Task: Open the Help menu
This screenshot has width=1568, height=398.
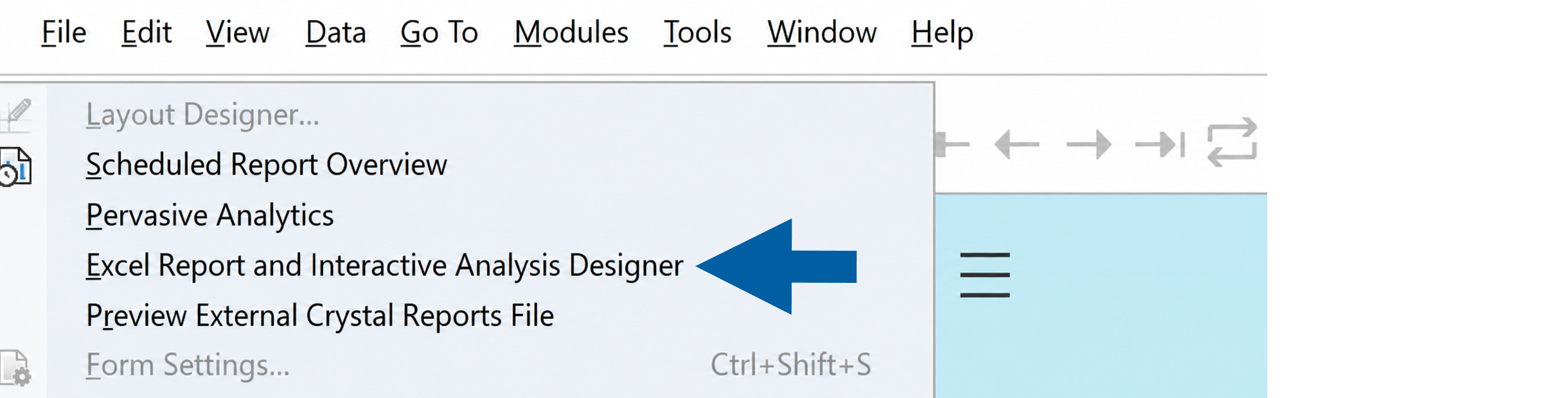Action: click(942, 32)
